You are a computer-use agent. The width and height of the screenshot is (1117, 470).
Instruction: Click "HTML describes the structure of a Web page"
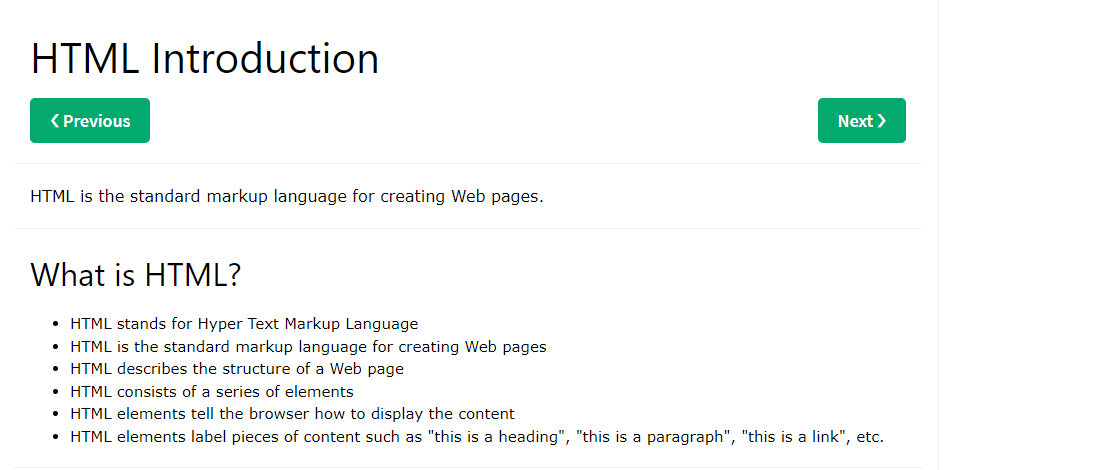[237, 369]
